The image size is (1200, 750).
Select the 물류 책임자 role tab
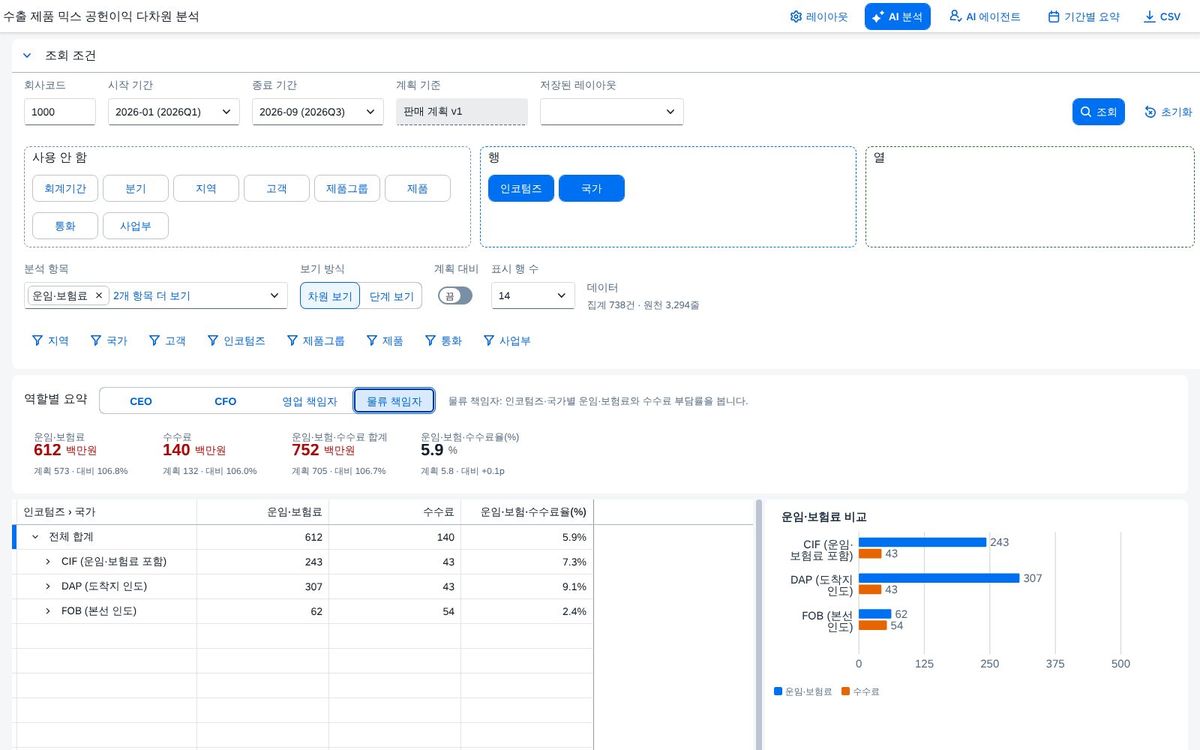pyautogui.click(x=394, y=401)
